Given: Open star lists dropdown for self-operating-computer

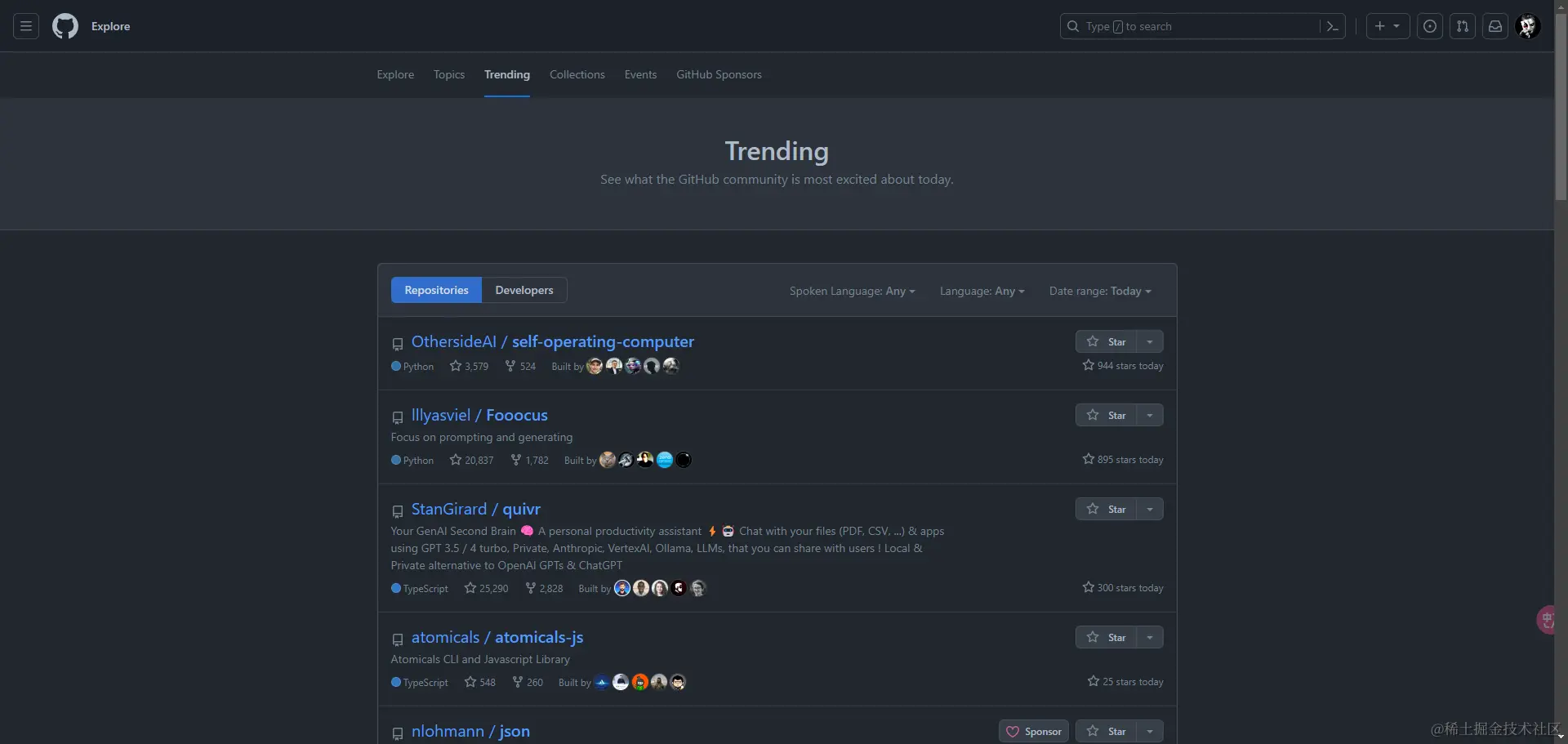Looking at the screenshot, I should [x=1150, y=341].
